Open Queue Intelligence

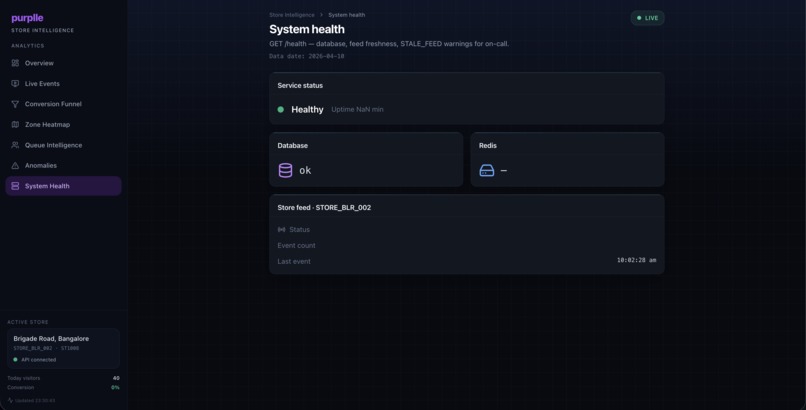coord(63,145)
